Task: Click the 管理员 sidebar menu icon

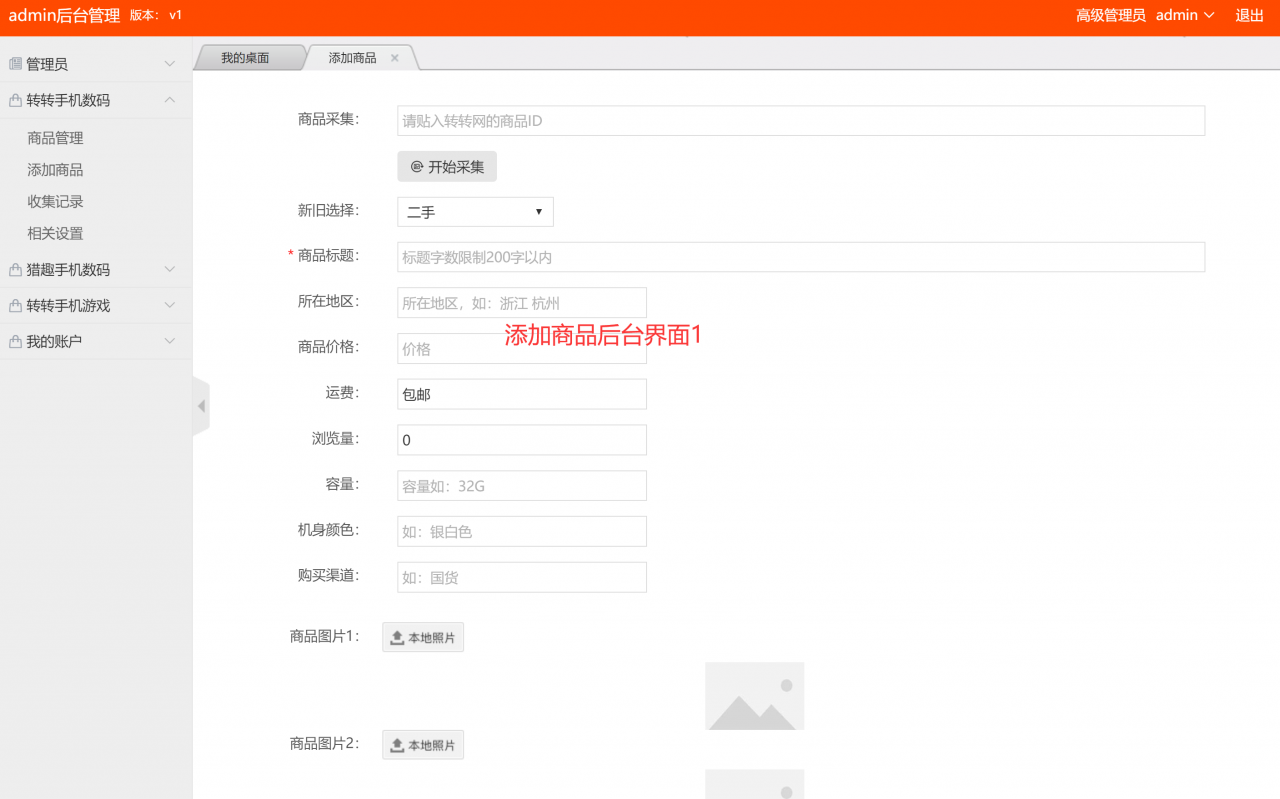Action: (15, 64)
